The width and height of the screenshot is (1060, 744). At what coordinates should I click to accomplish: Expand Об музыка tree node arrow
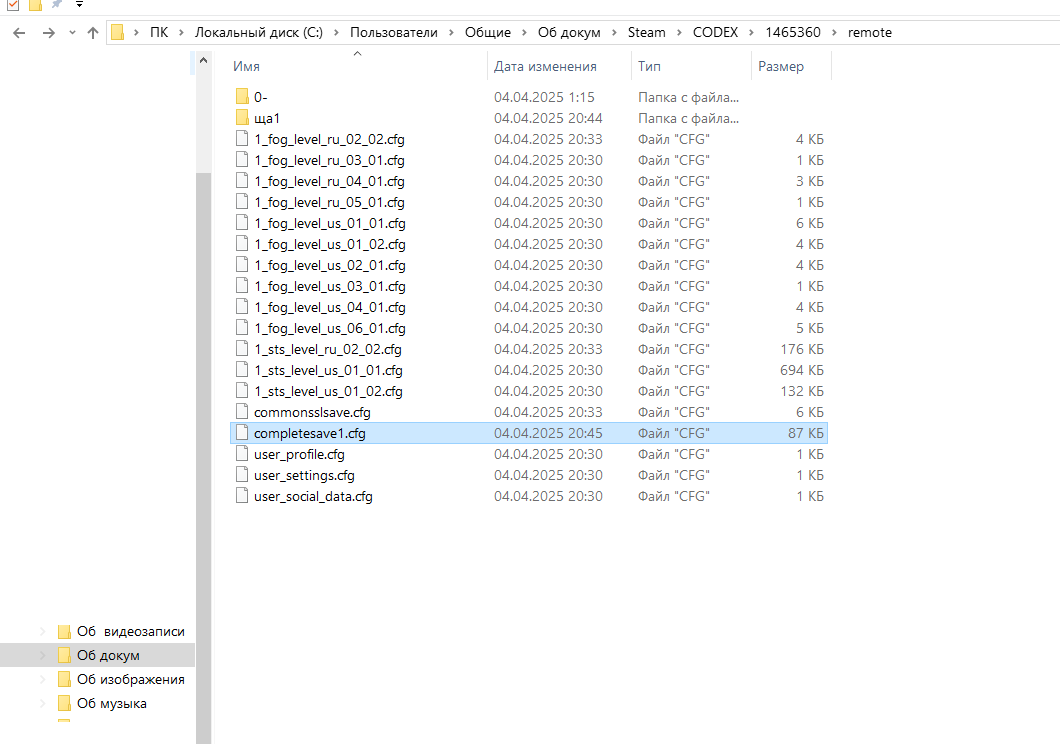pyautogui.click(x=43, y=703)
